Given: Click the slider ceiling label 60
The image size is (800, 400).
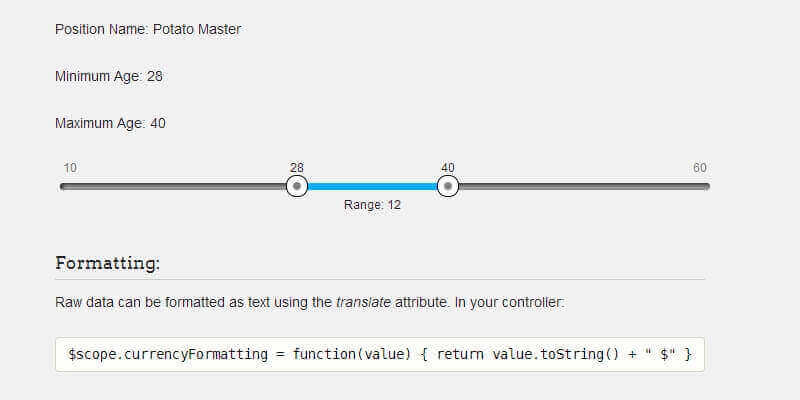Looking at the screenshot, I should click(x=700, y=168).
